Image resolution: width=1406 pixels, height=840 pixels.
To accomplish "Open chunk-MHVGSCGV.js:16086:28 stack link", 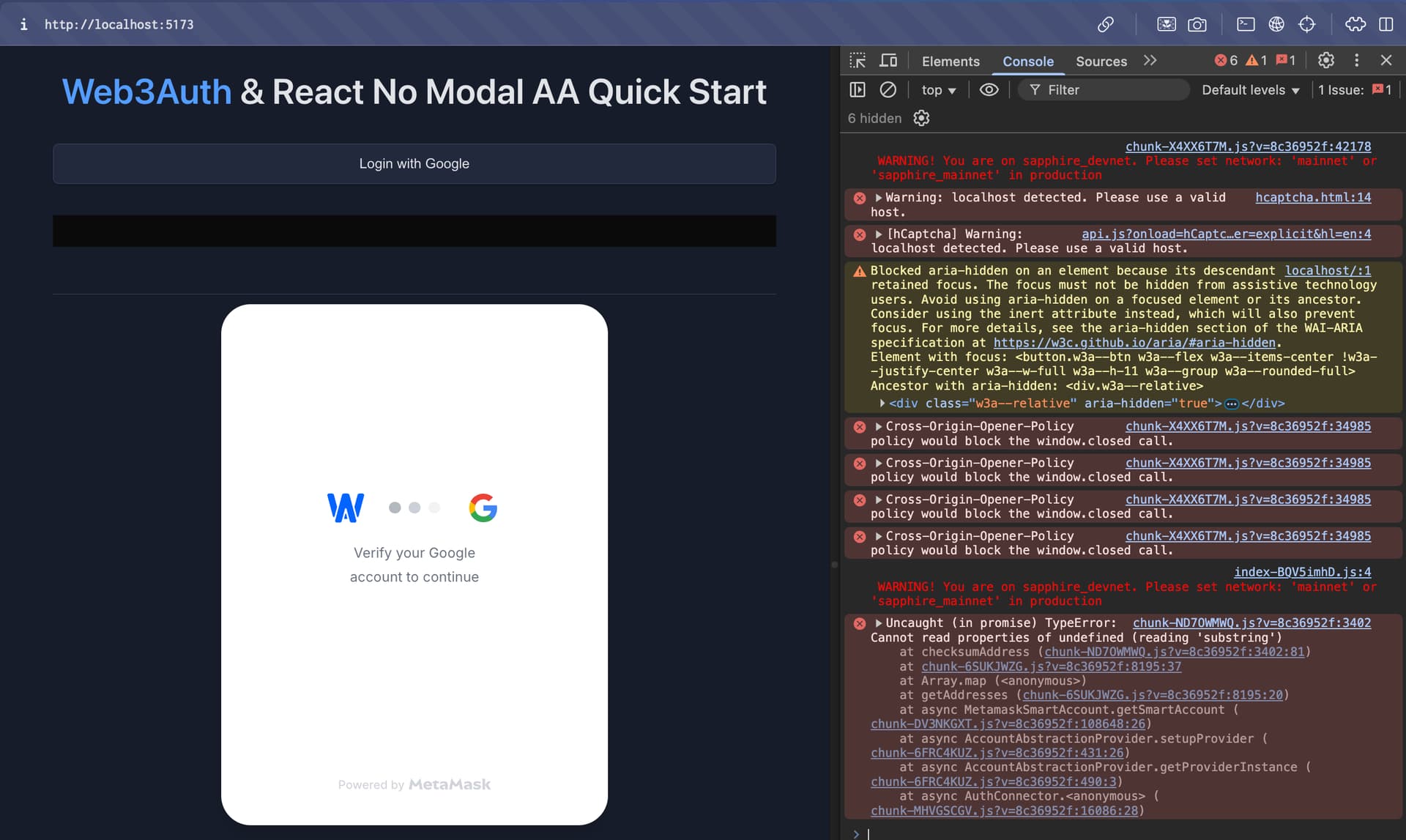I will click(1004, 811).
